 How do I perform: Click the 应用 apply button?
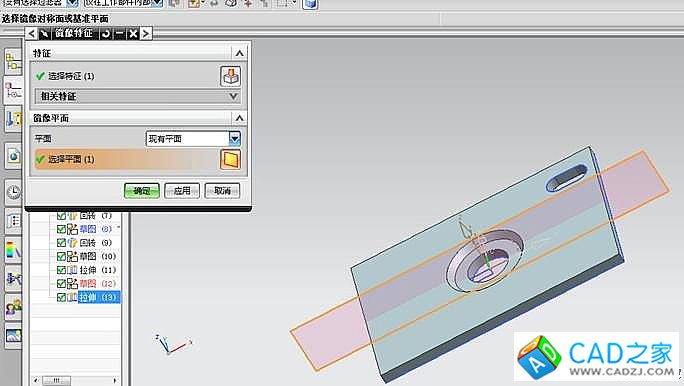pos(182,191)
